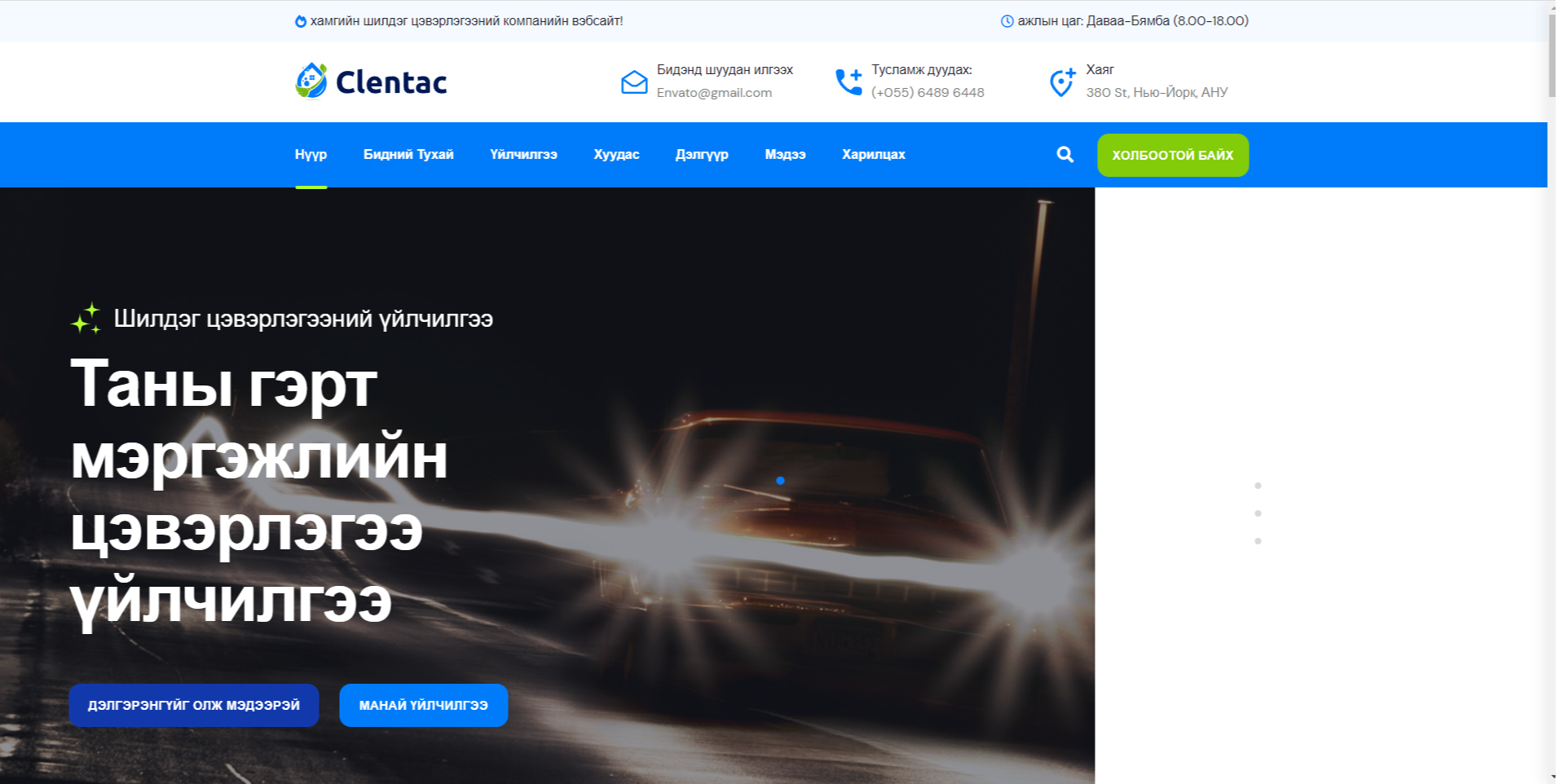Open the Хуудас menu item
The width and height of the screenshot is (1556, 784).
tap(616, 154)
